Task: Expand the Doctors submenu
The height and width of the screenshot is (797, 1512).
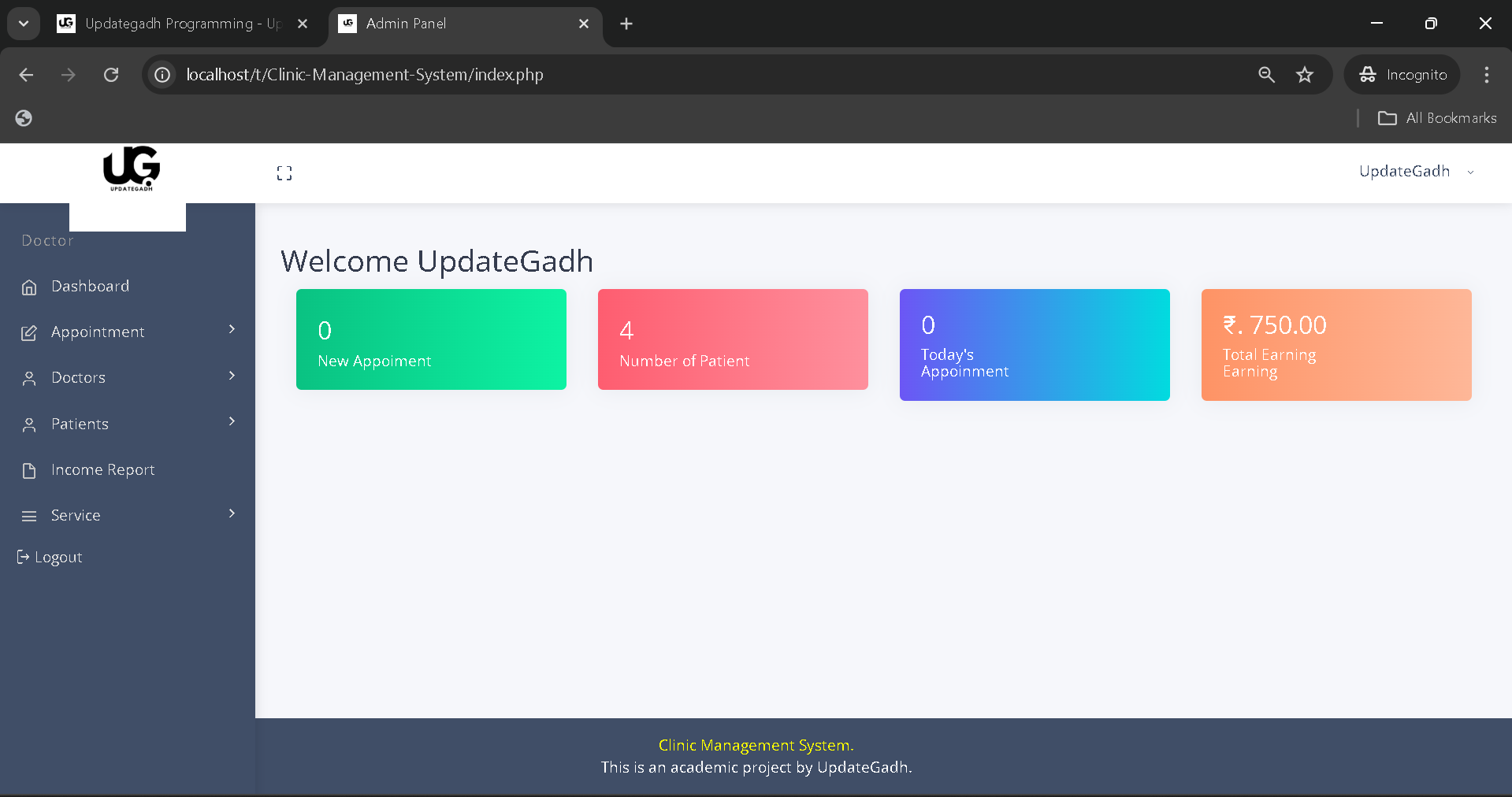Action: (232, 376)
